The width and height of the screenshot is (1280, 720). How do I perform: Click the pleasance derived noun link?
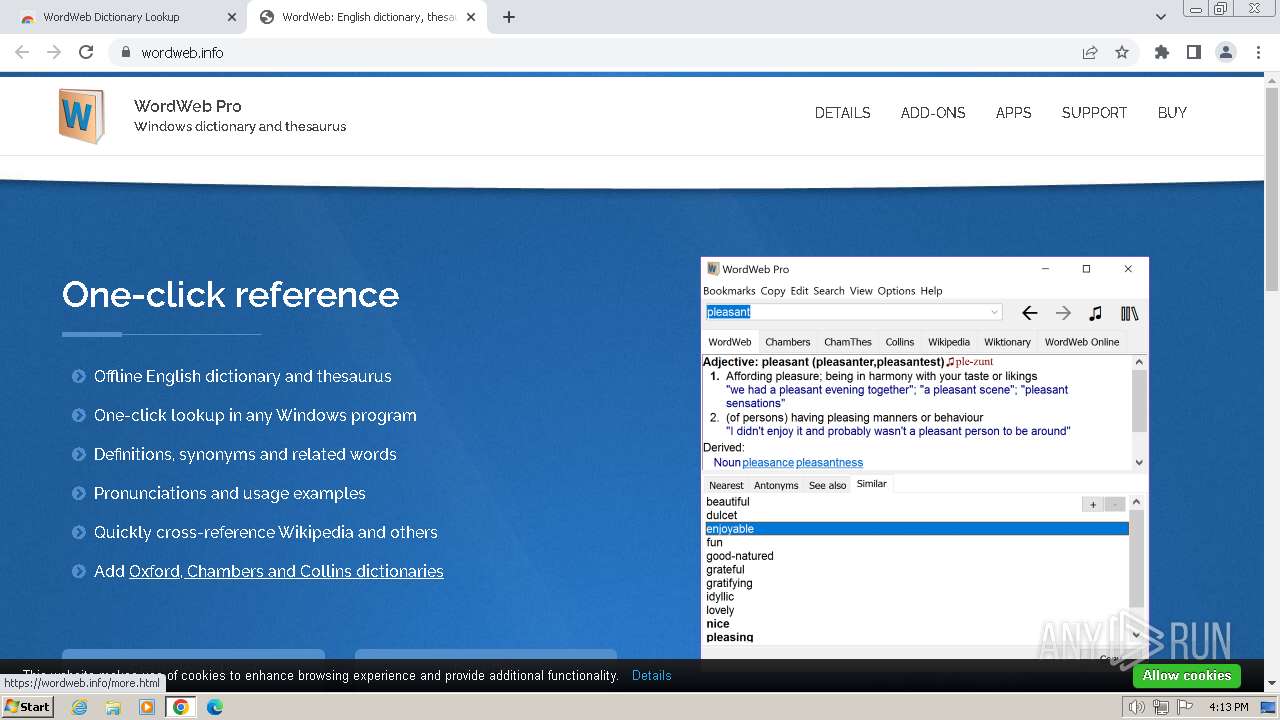pos(768,463)
